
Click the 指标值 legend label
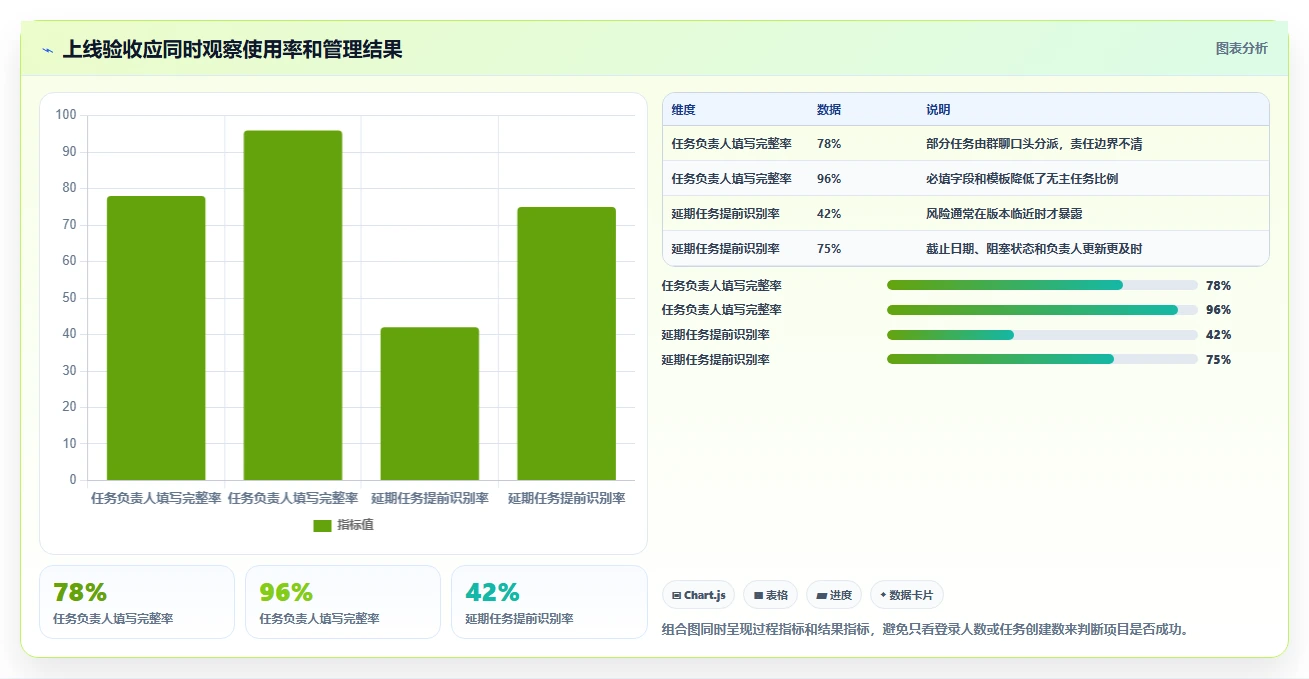(x=356, y=525)
